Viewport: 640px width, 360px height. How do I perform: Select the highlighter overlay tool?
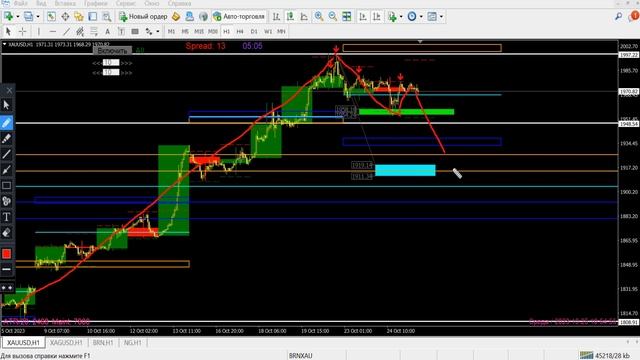click(7, 138)
